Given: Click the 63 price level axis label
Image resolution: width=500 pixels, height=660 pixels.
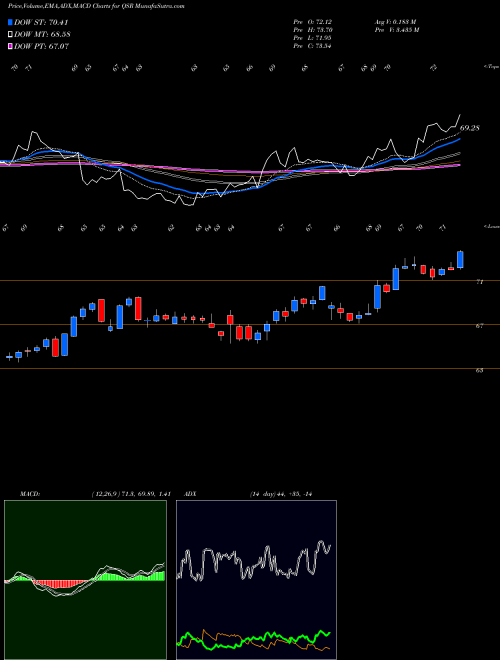Looking at the screenshot, I should click(x=479, y=370).
